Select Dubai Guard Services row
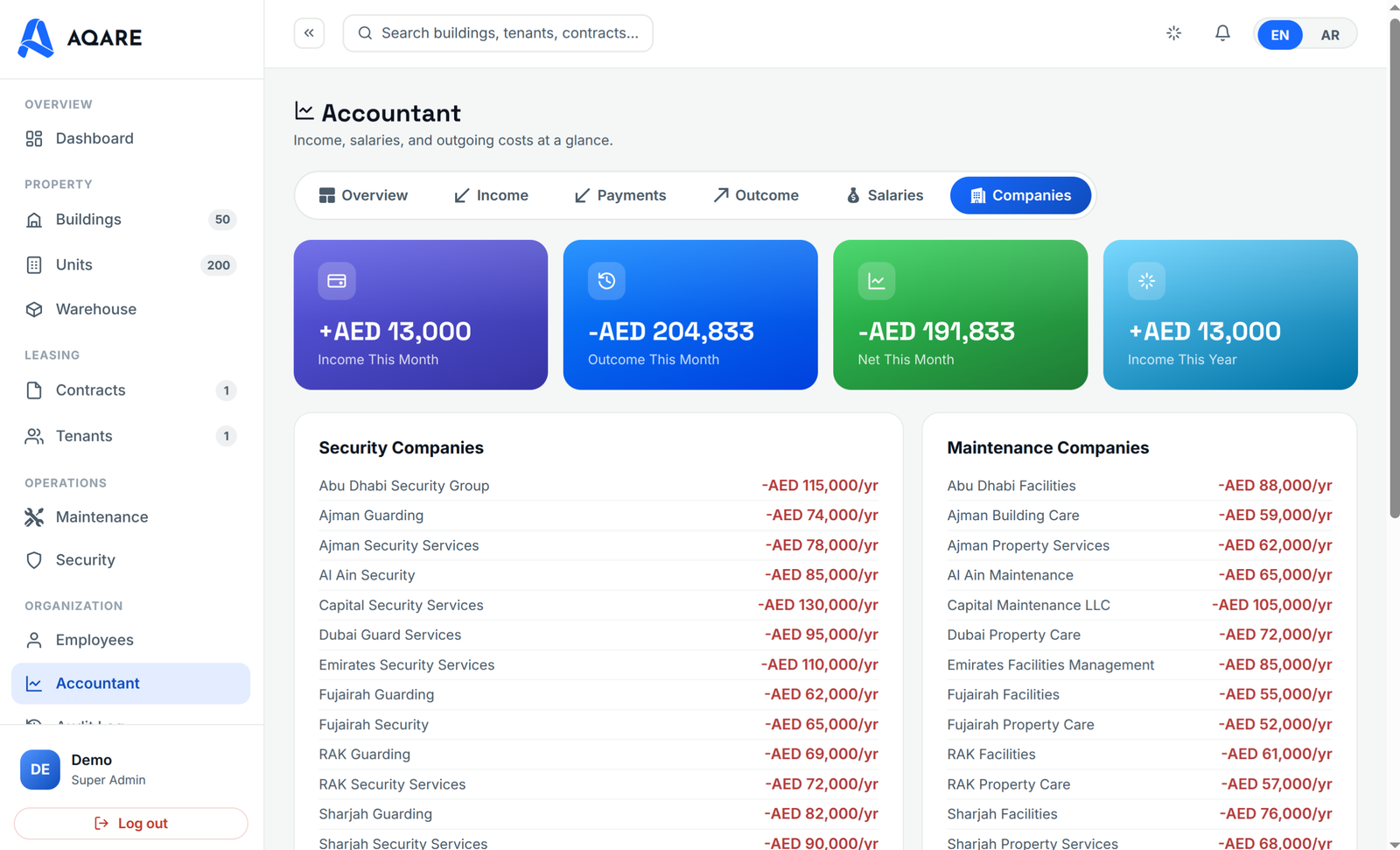 click(x=598, y=635)
